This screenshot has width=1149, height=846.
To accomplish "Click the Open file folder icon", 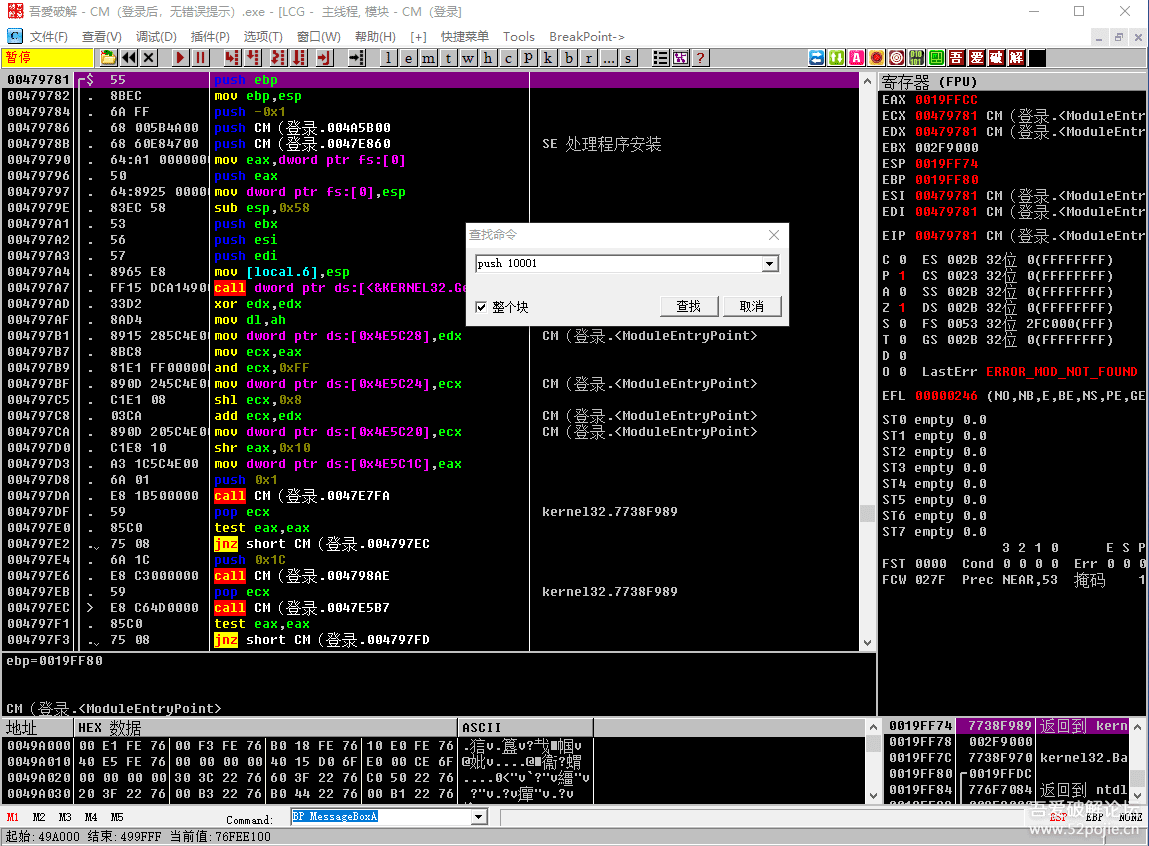I will click(108, 58).
